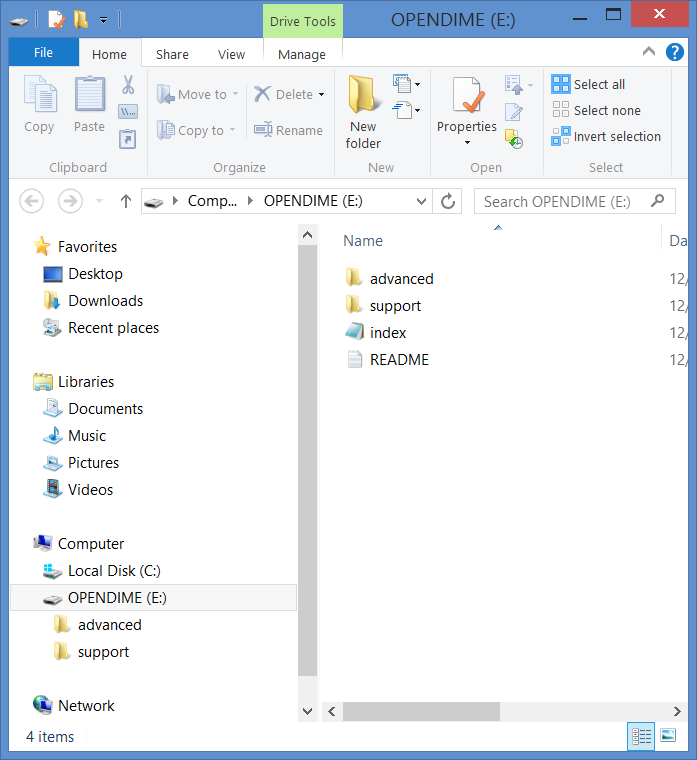The image size is (697, 760).
Task: Open the File menu
Action: coord(44,52)
